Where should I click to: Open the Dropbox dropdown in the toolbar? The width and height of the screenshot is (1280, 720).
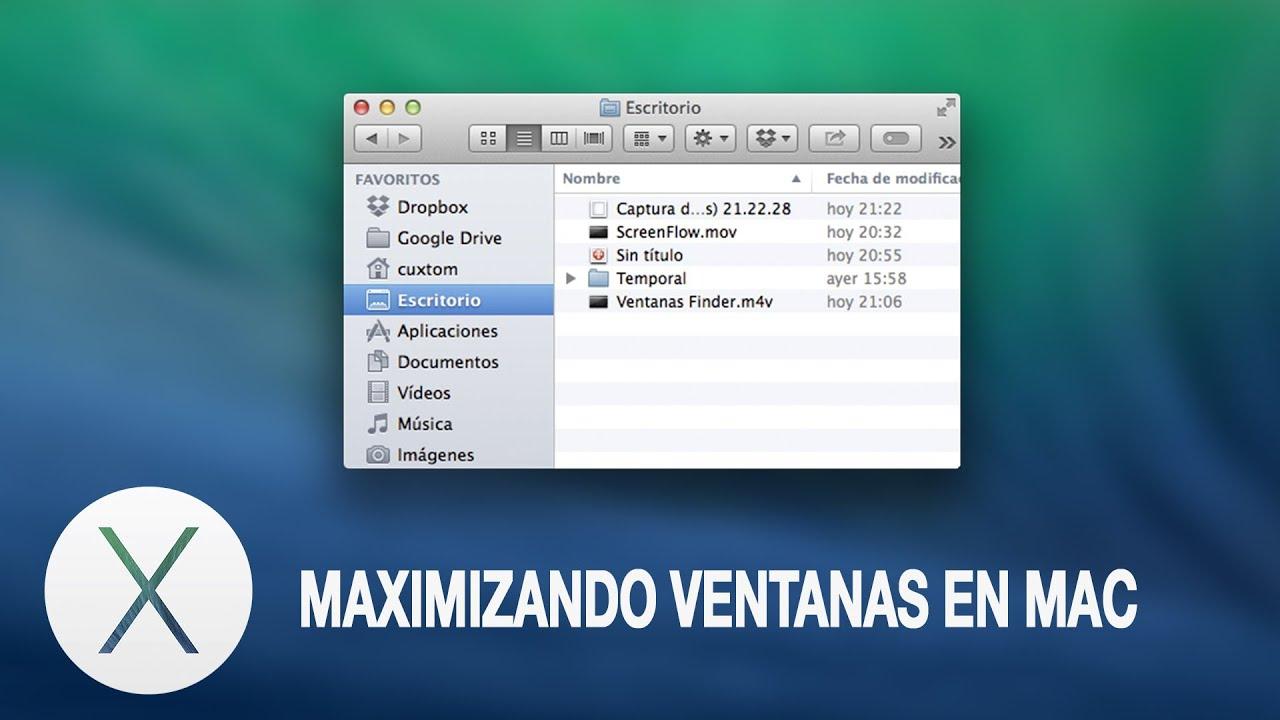click(772, 138)
